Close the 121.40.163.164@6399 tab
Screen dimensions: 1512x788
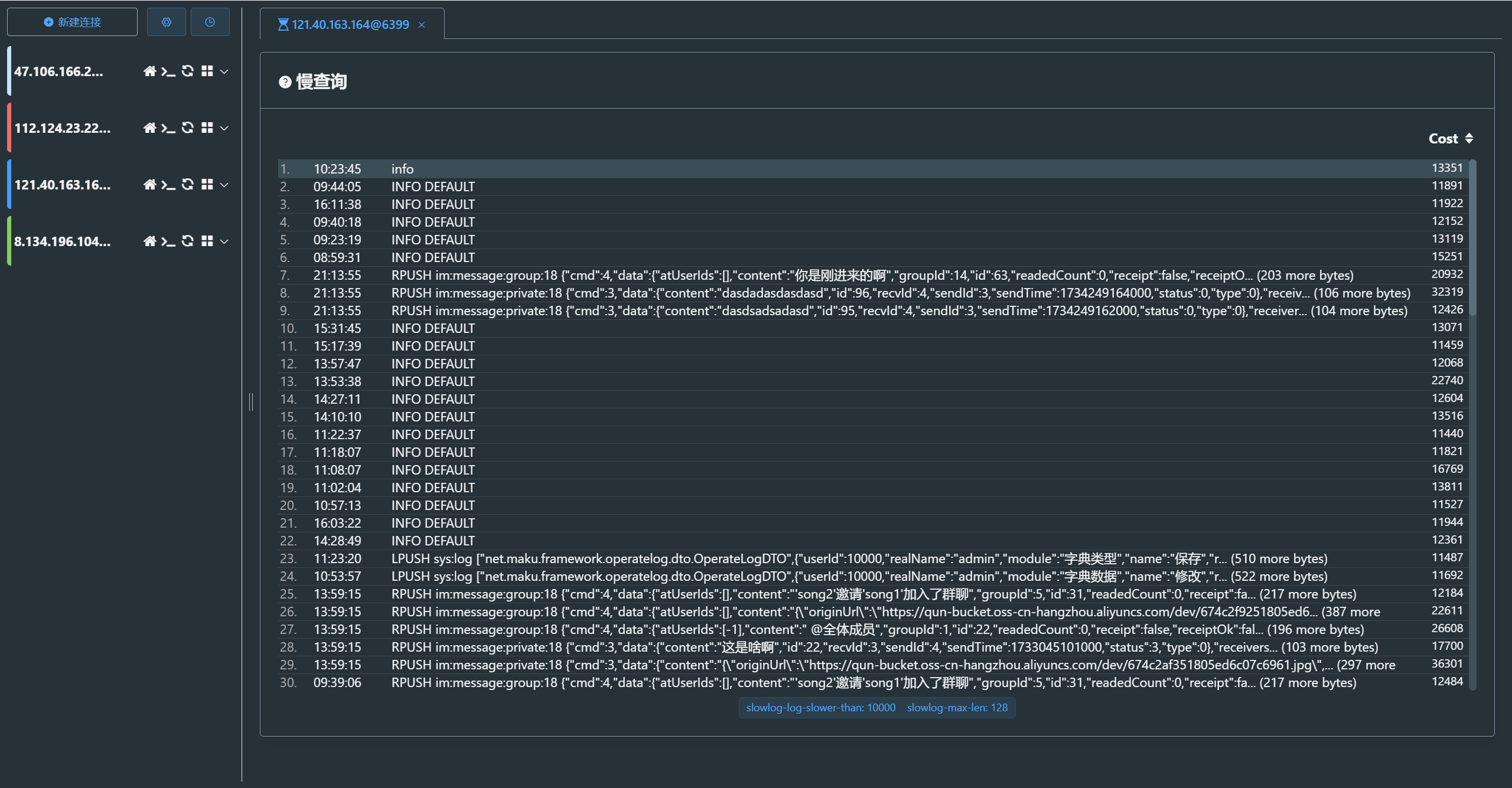pyautogui.click(x=422, y=25)
